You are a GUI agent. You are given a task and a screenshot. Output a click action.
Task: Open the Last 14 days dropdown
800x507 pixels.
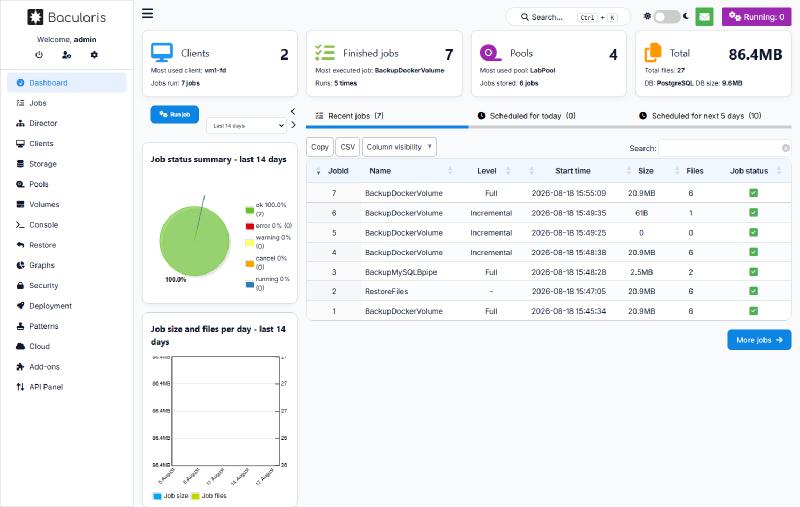246,125
